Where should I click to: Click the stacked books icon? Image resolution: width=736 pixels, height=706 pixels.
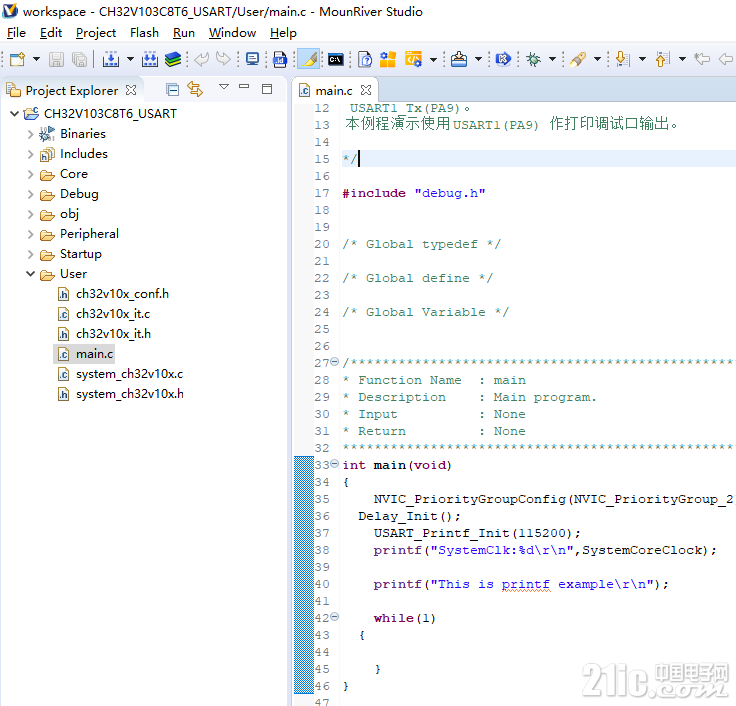pyautogui.click(x=173, y=59)
